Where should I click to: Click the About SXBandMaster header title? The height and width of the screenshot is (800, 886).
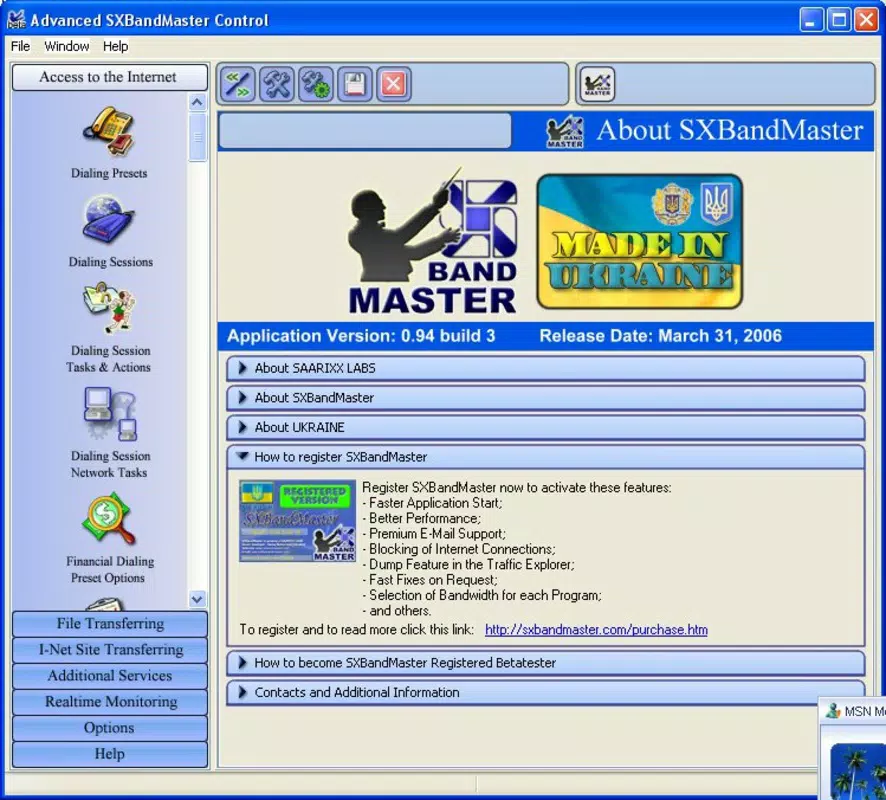point(730,130)
